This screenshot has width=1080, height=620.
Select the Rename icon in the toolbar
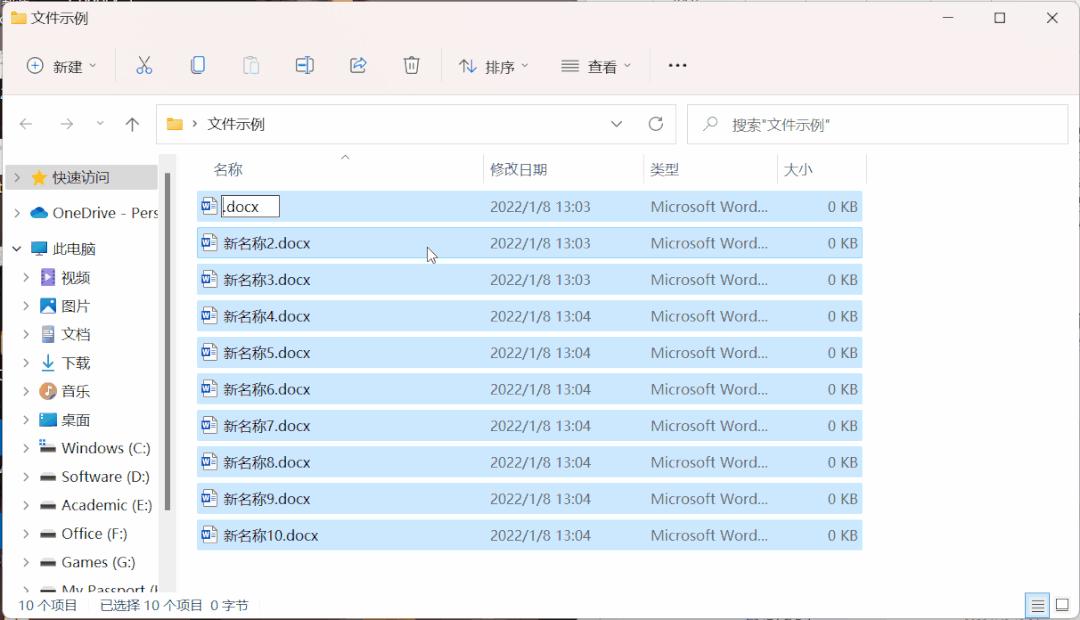[304, 65]
